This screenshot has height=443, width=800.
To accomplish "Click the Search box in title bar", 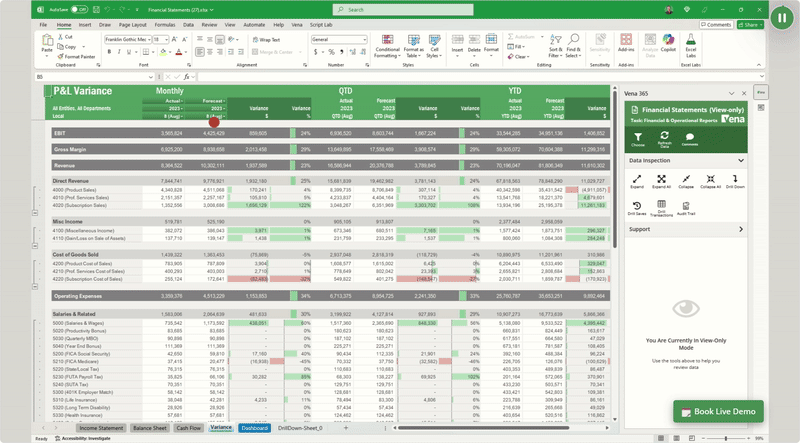I will (403, 10).
